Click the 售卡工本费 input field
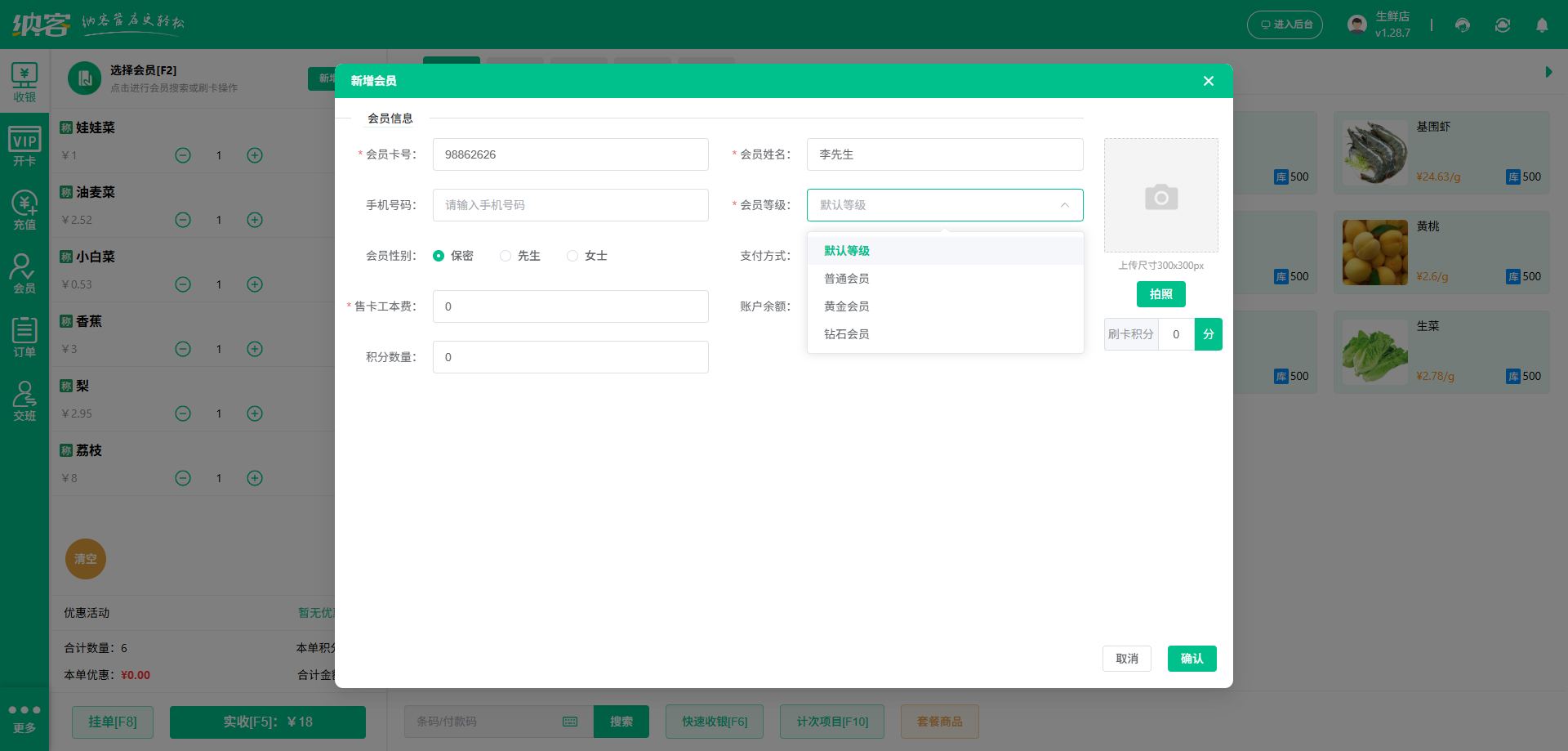This screenshot has width=1568, height=751. [570, 306]
